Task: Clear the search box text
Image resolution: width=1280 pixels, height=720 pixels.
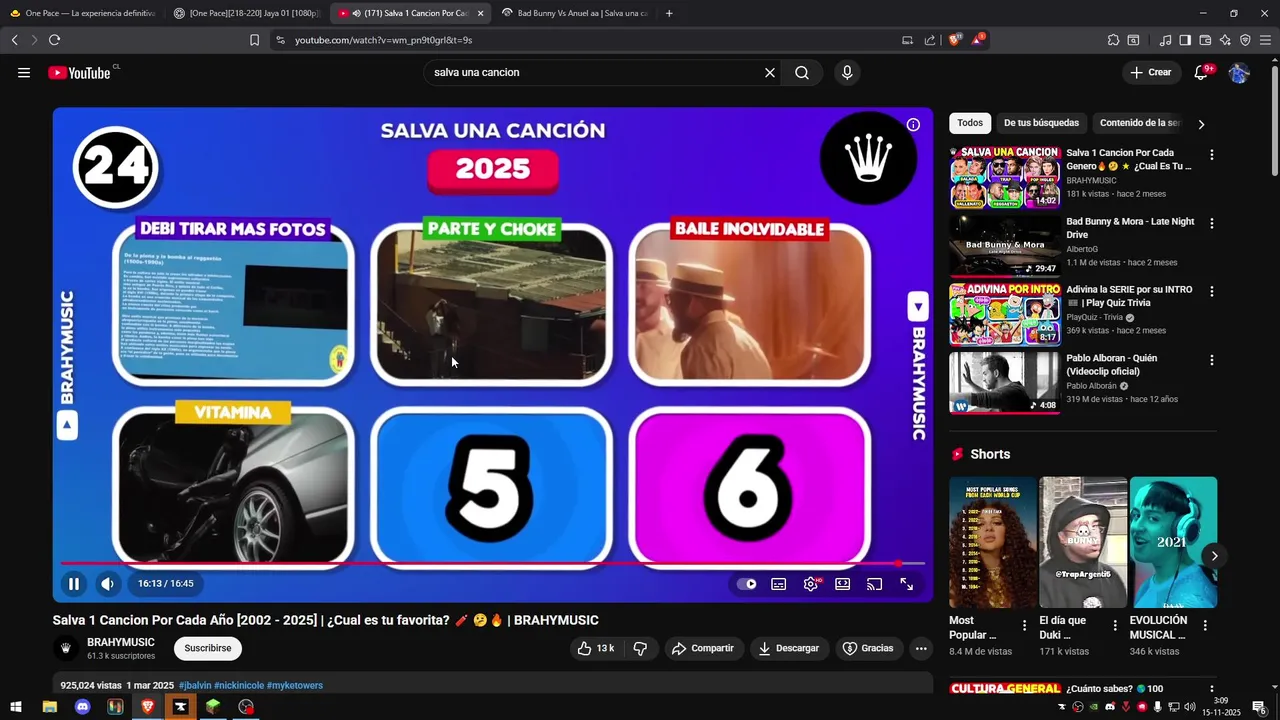Action: (x=770, y=72)
